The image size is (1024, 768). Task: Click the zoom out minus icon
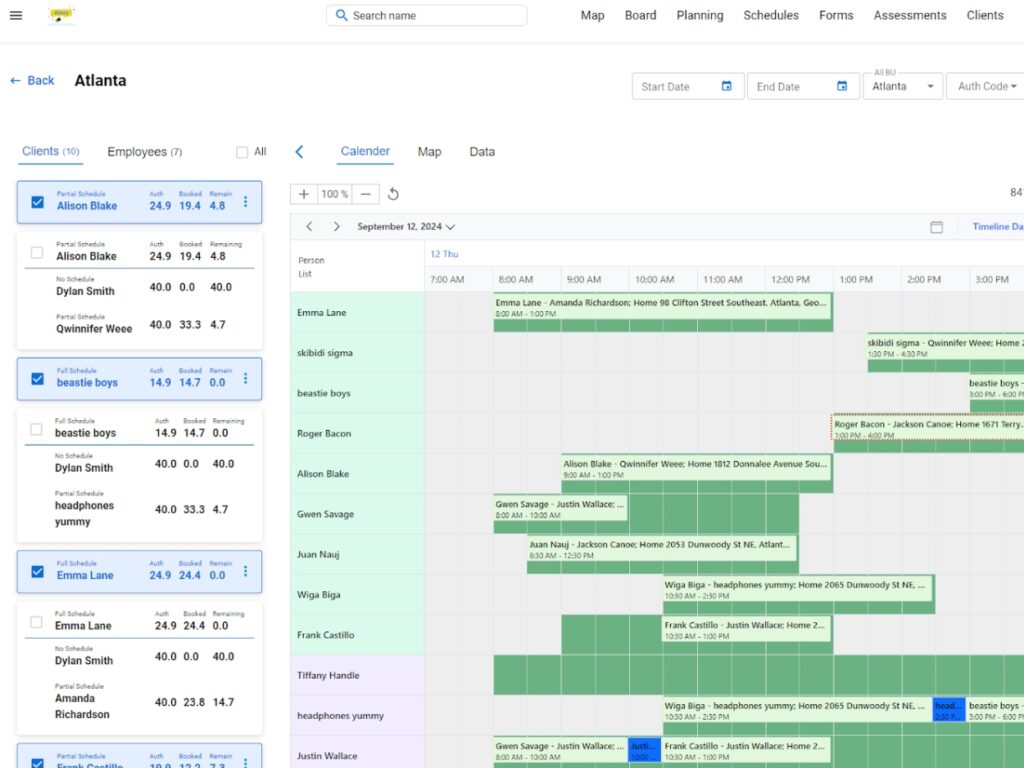[x=367, y=194]
